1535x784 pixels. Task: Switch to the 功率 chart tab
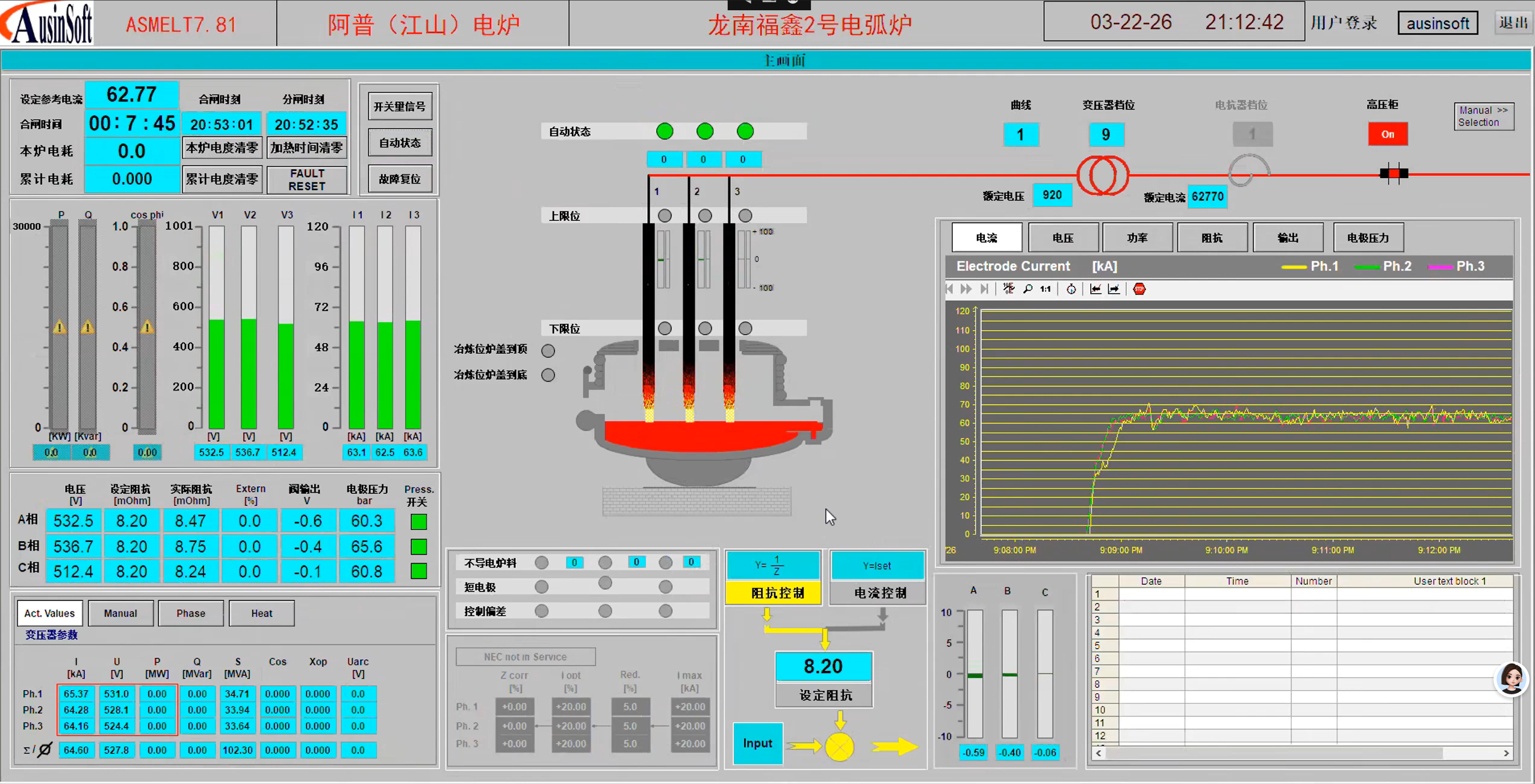click(x=1137, y=238)
